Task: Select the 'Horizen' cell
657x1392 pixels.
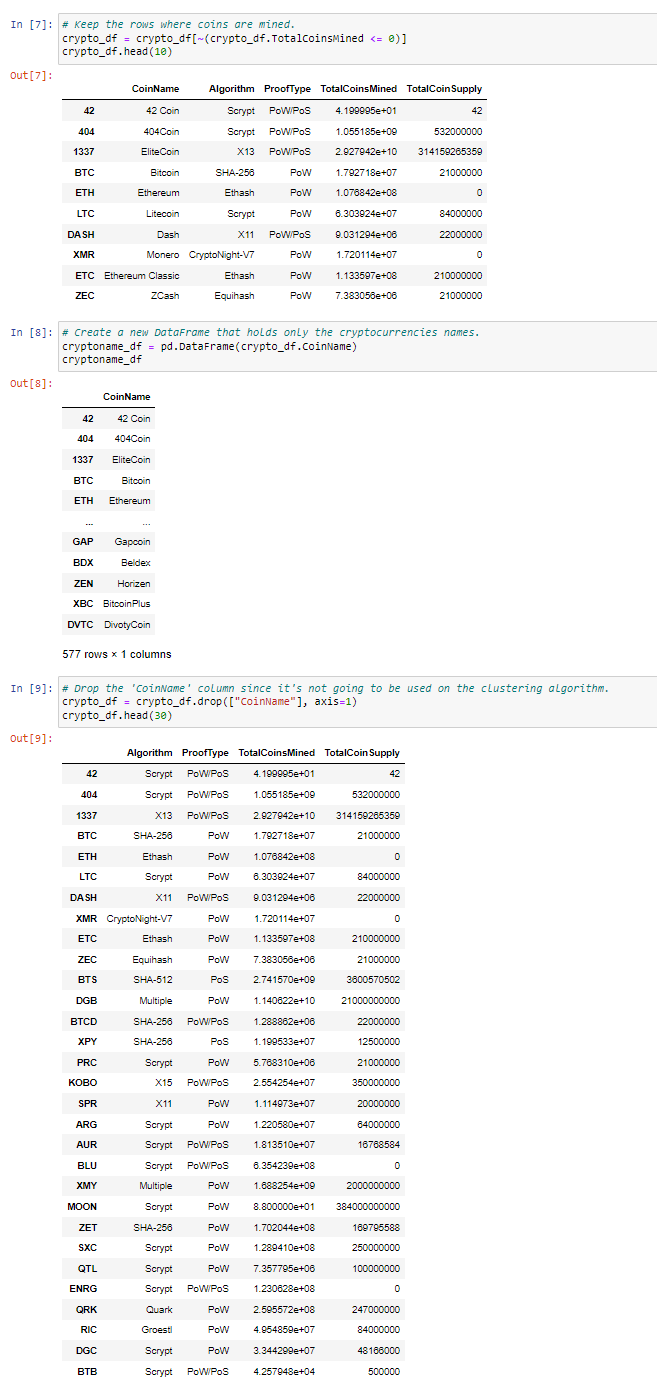Action: click(x=134, y=583)
